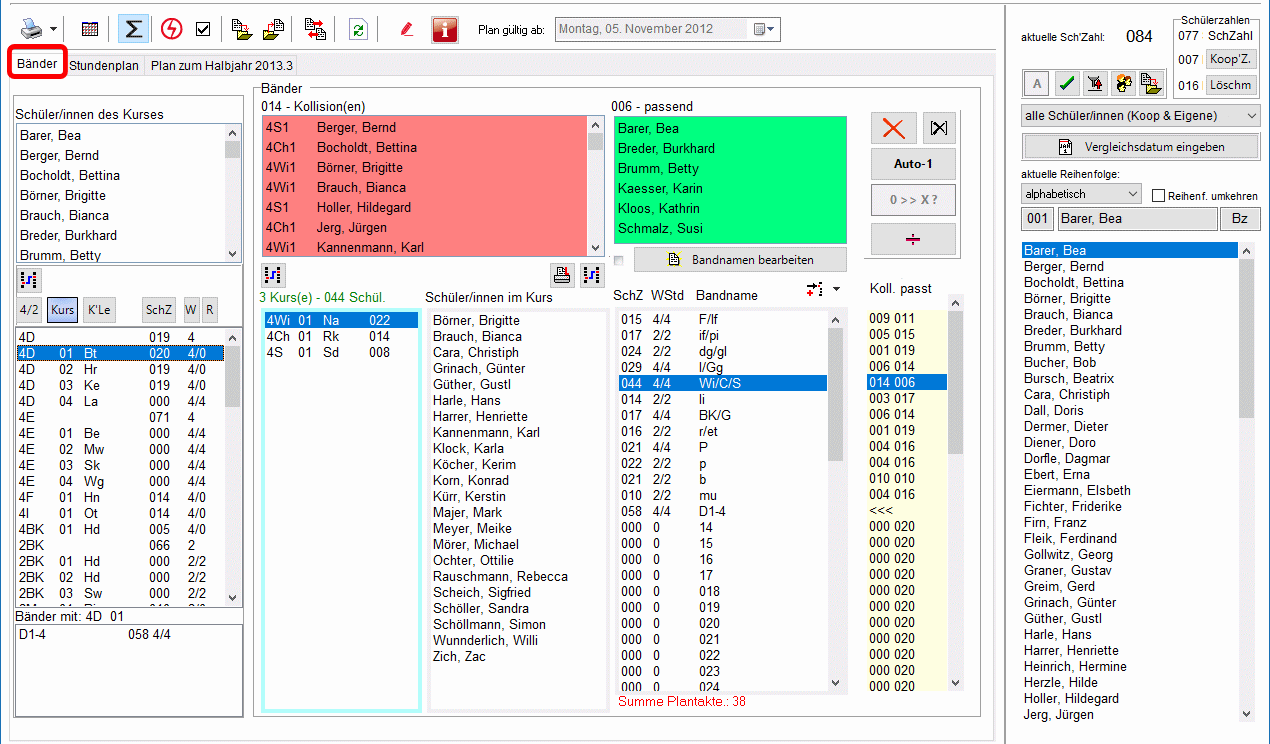Toggle checkbox beside Bandnamen bearbeiten

click(619, 261)
